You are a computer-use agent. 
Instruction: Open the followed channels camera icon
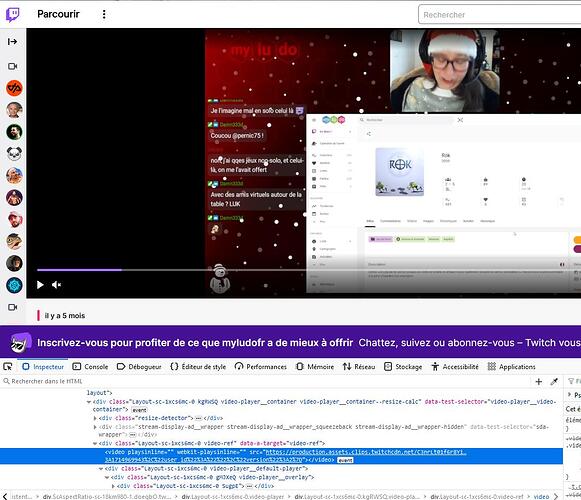pyautogui.click(x=13, y=66)
